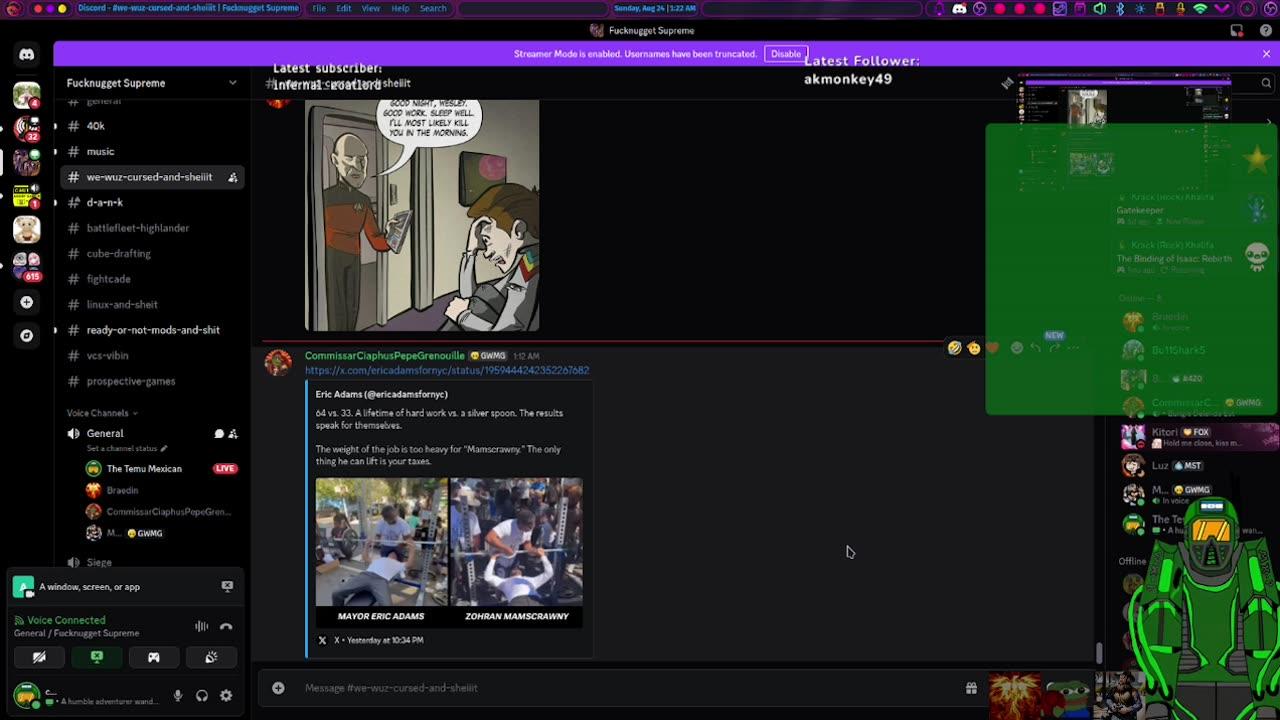1280x720 pixels.
Task: Open the d-a-n-k channel
Action: click(x=151, y=203)
